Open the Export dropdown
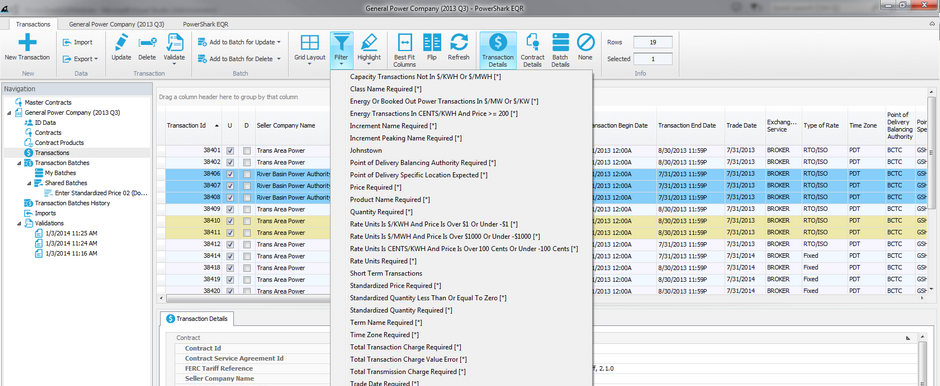The image size is (940, 386). pyautogui.click(x=80, y=59)
